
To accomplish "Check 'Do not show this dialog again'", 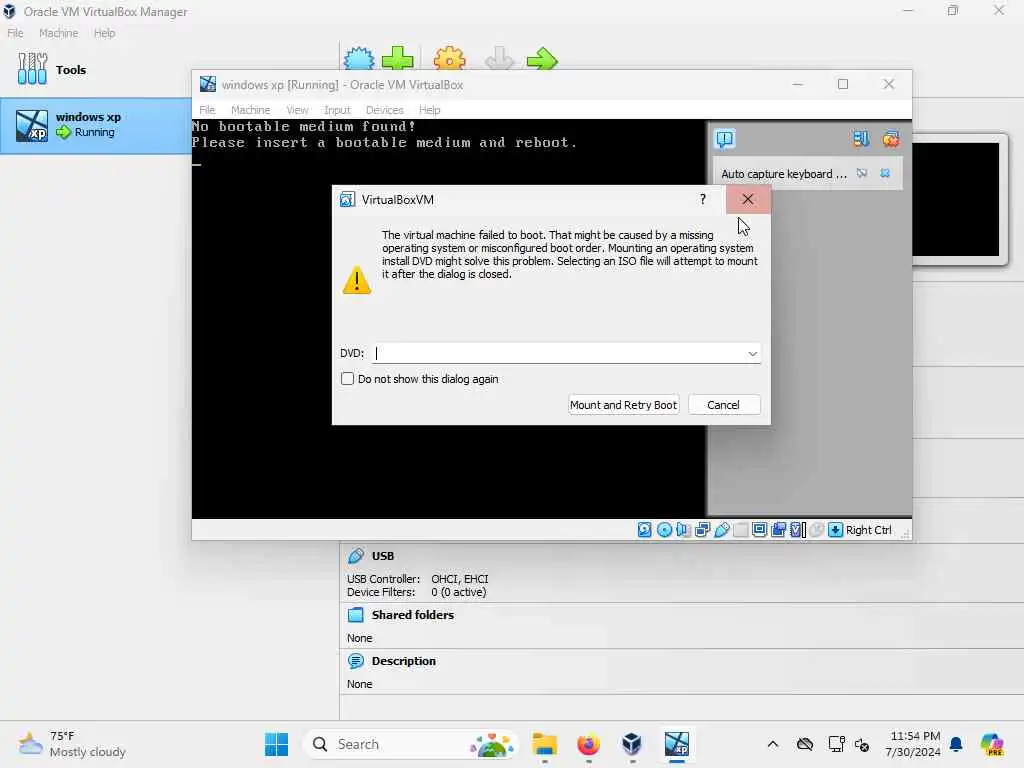I will (x=347, y=379).
